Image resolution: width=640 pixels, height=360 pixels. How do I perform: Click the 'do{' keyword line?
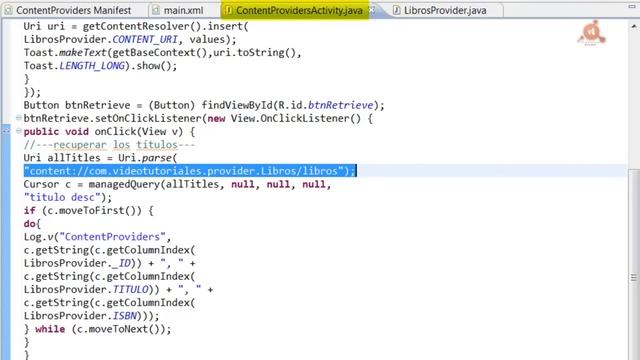[x=32, y=224]
